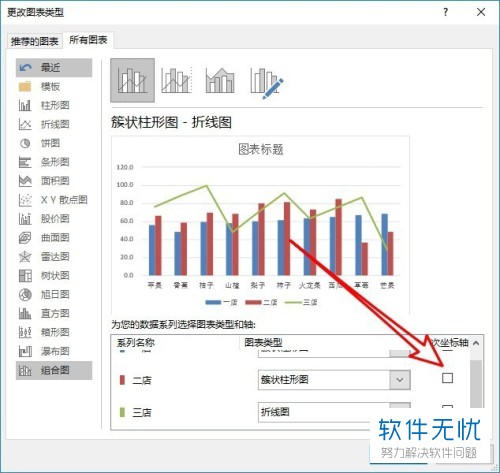The image size is (500, 473).
Task: Choose the Pie chart (饼图) icon
Action: coord(25,143)
